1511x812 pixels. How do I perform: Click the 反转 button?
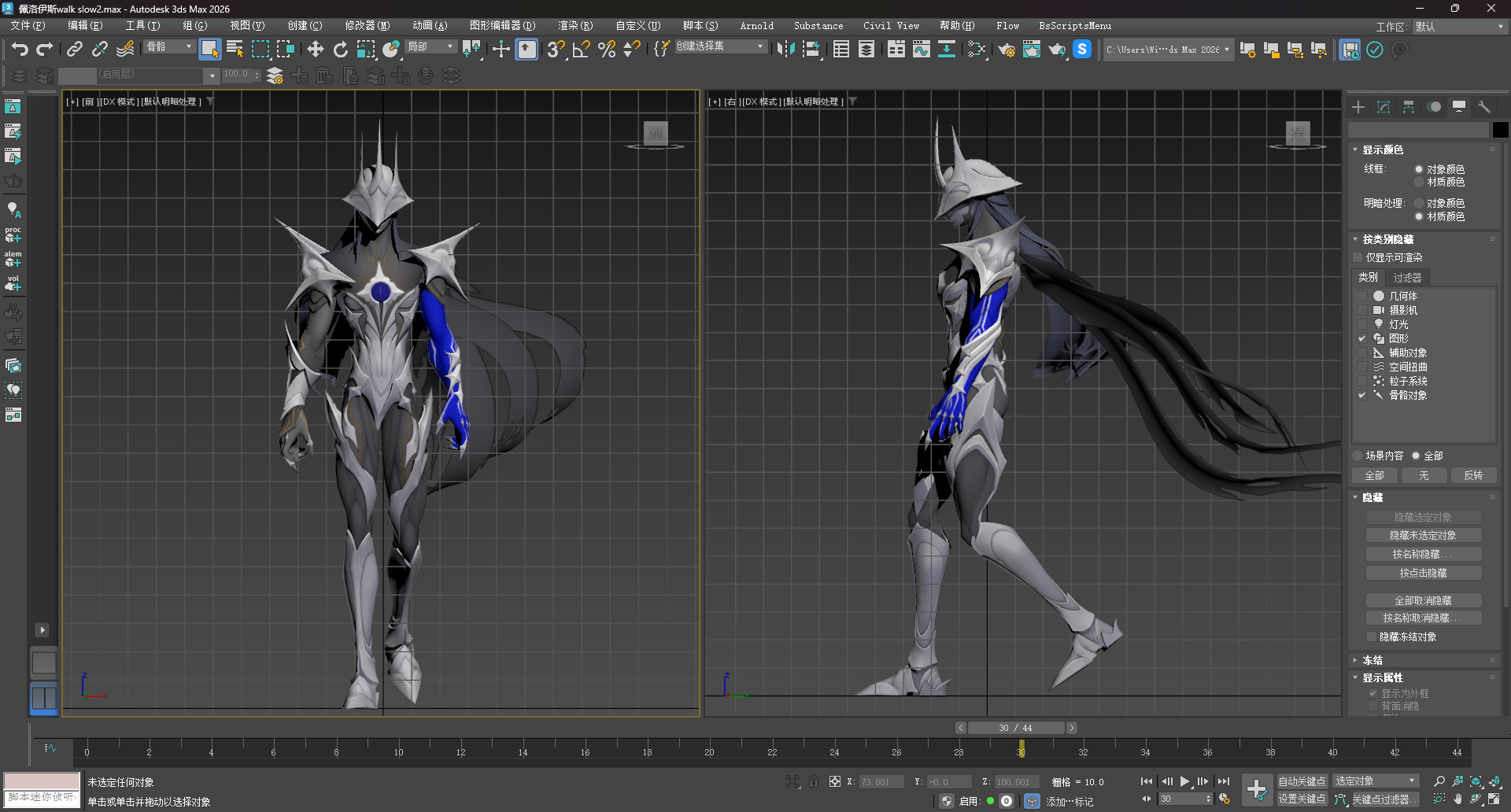point(1473,475)
